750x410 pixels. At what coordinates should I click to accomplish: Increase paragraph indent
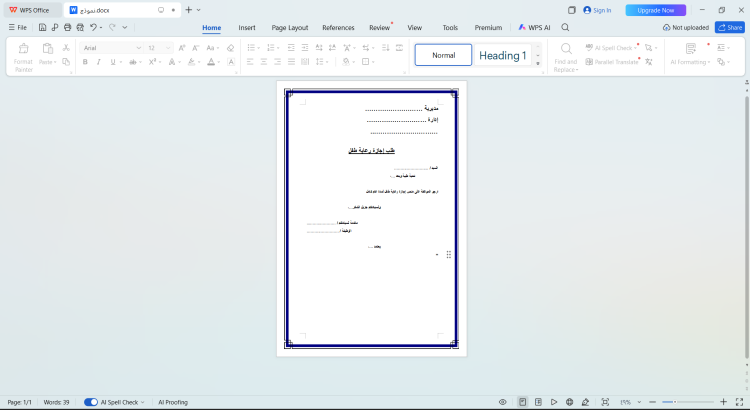tap(305, 48)
